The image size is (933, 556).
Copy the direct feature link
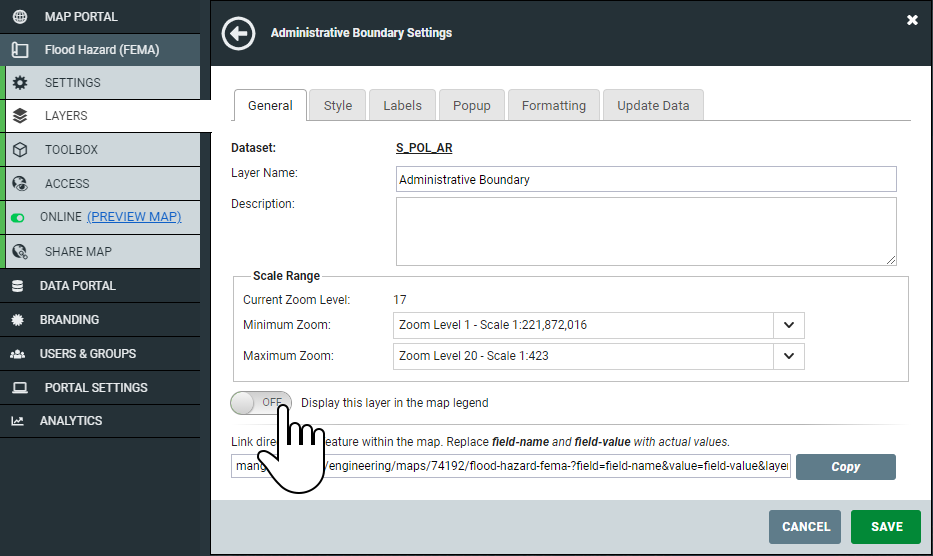(845, 467)
